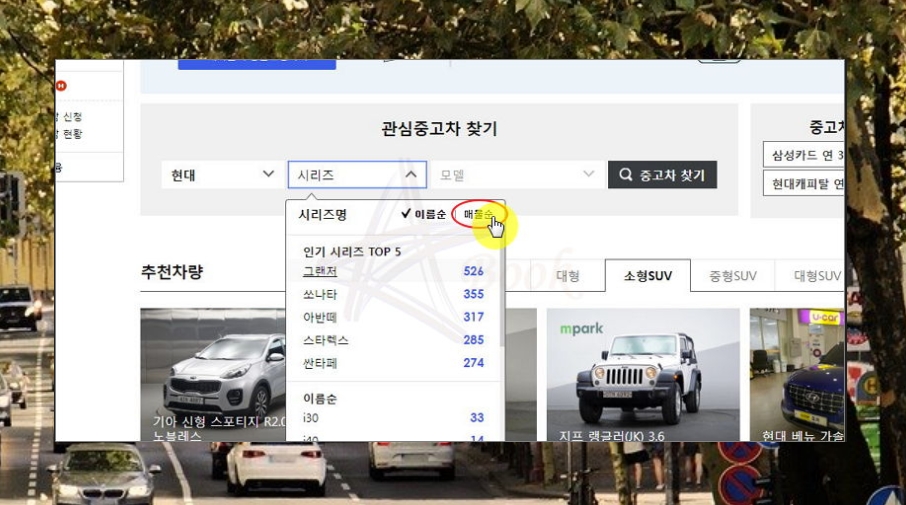Click the checkmark icon beside 이름순
The height and width of the screenshot is (505, 906).
tap(406, 214)
